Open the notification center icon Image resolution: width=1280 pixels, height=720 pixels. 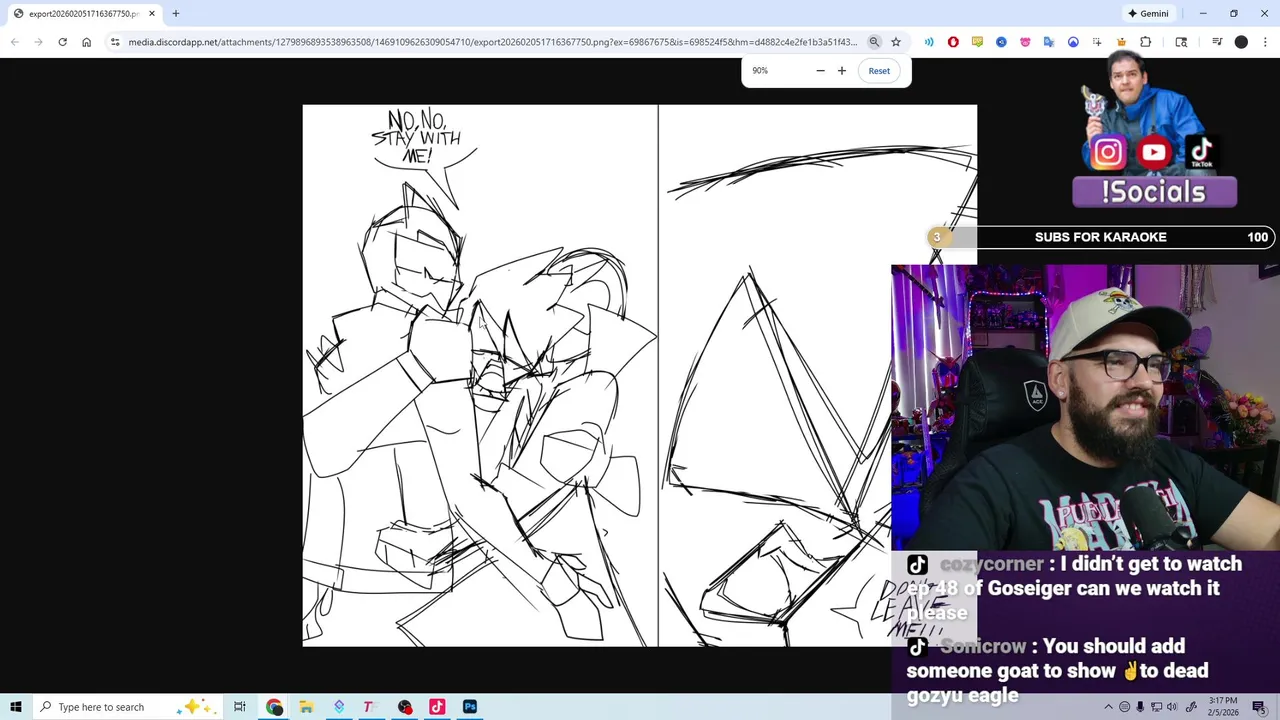pos(1259,707)
